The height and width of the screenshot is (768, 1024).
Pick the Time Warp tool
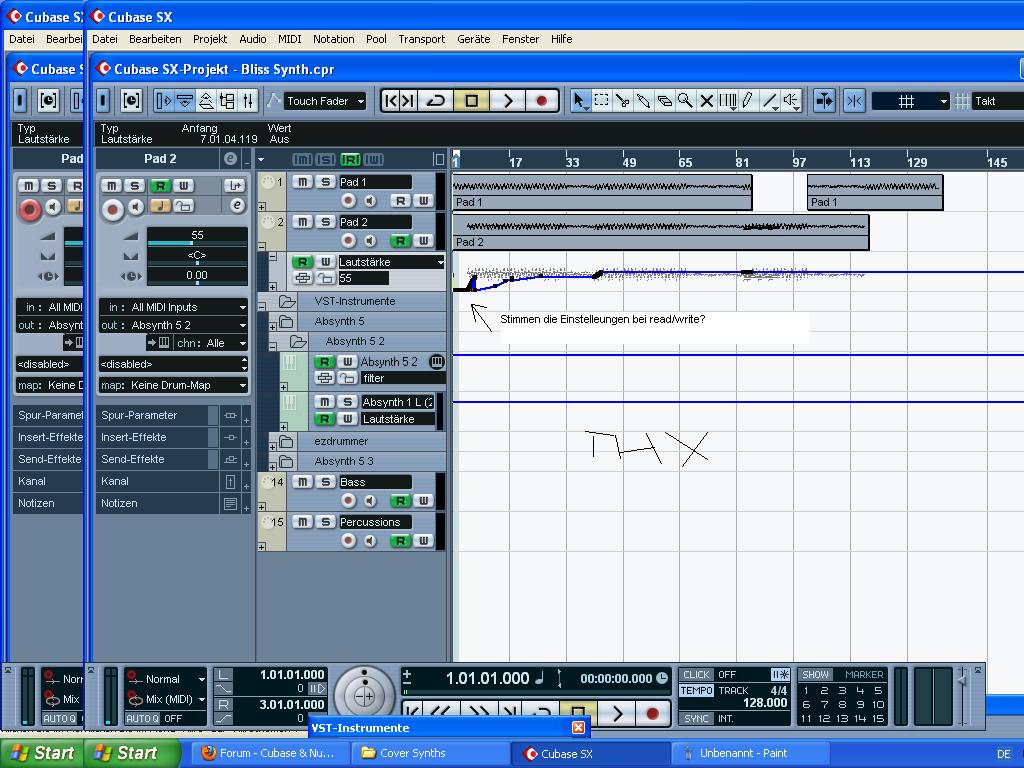[x=728, y=101]
